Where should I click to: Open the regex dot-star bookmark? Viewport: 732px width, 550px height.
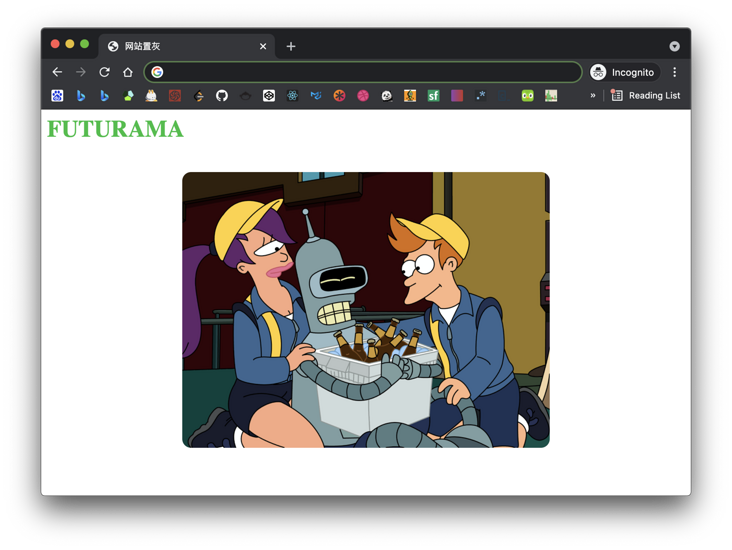(x=480, y=96)
